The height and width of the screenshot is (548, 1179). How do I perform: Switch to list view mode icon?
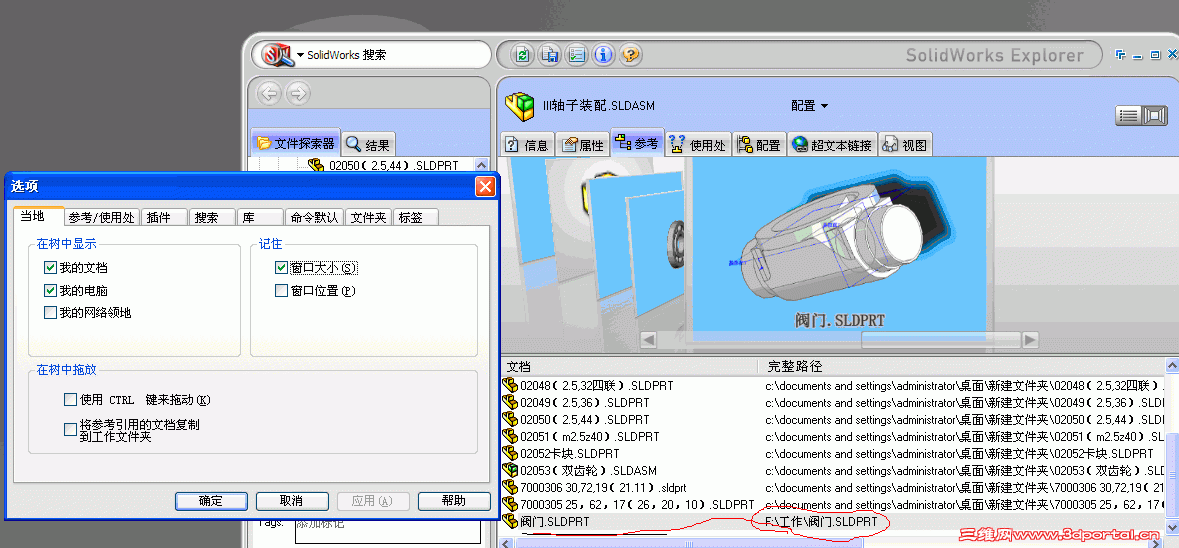click(x=1128, y=115)
